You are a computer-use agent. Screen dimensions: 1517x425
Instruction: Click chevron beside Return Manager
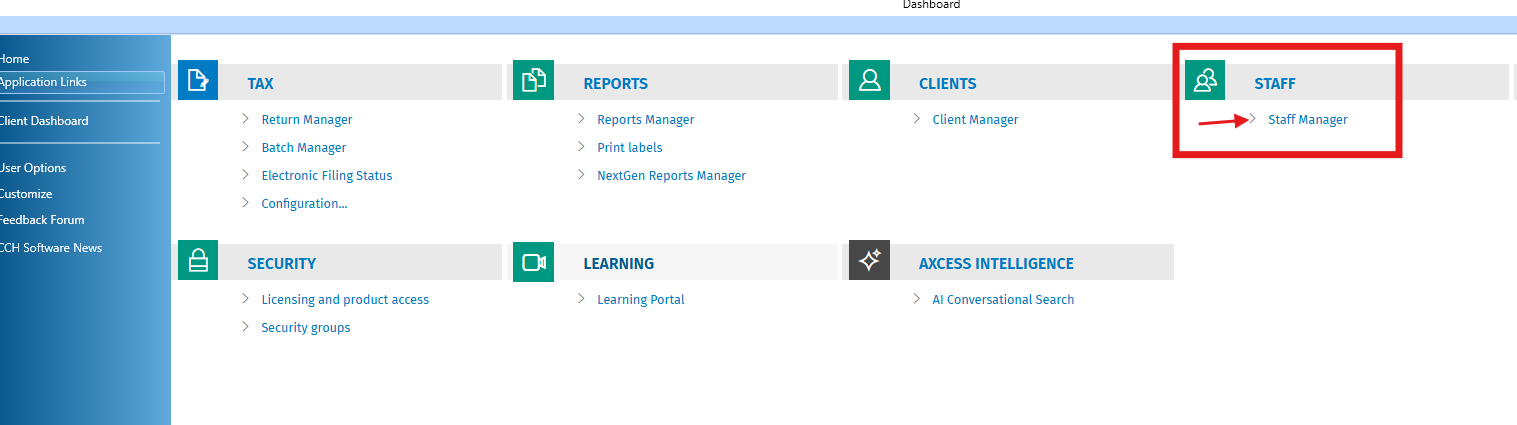pos(245,119)
